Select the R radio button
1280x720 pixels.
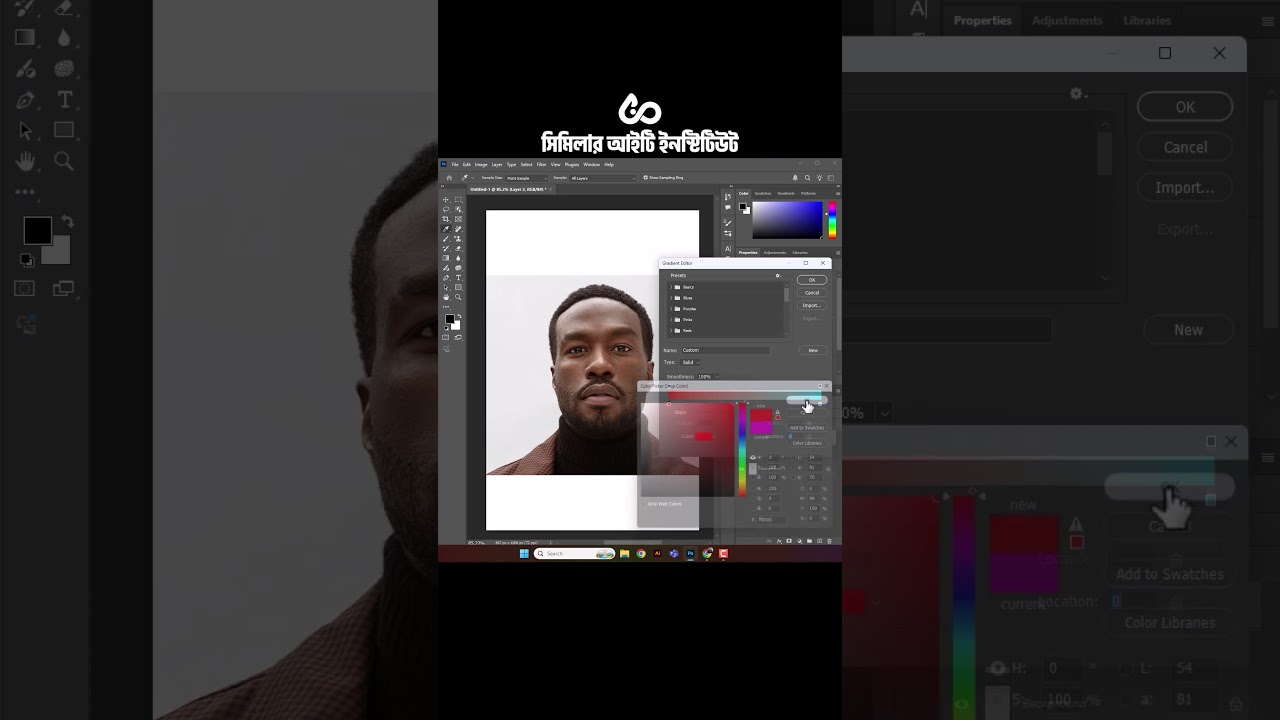click(753, 488)
